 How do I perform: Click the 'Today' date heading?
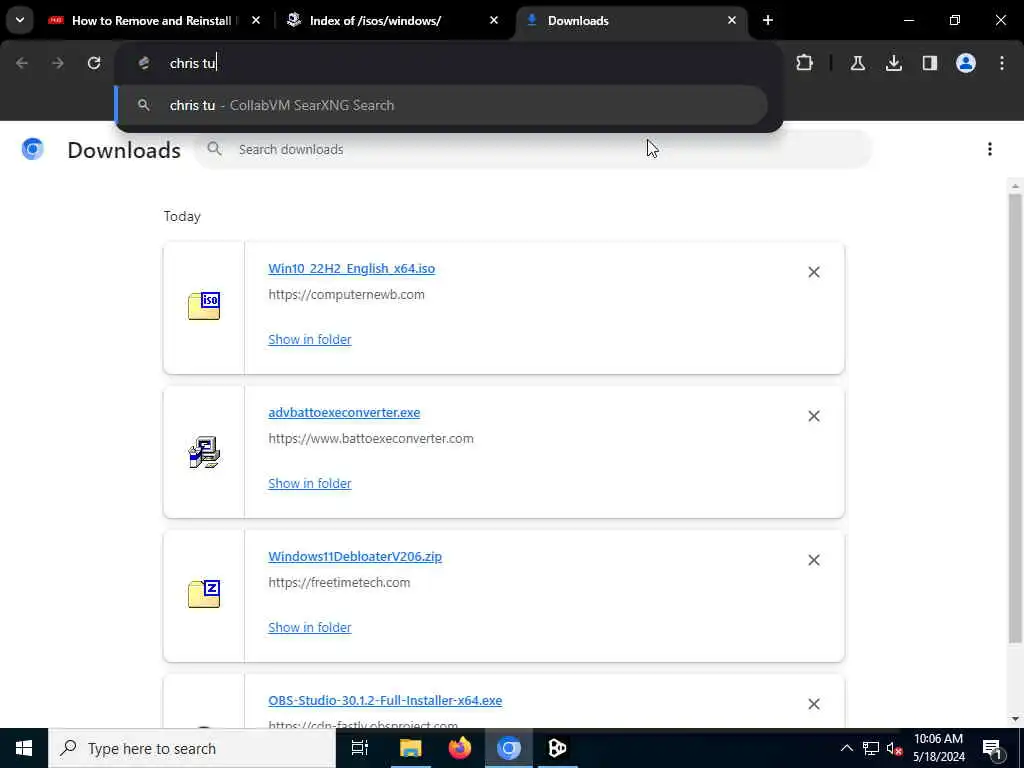click(x=182, y=216)
